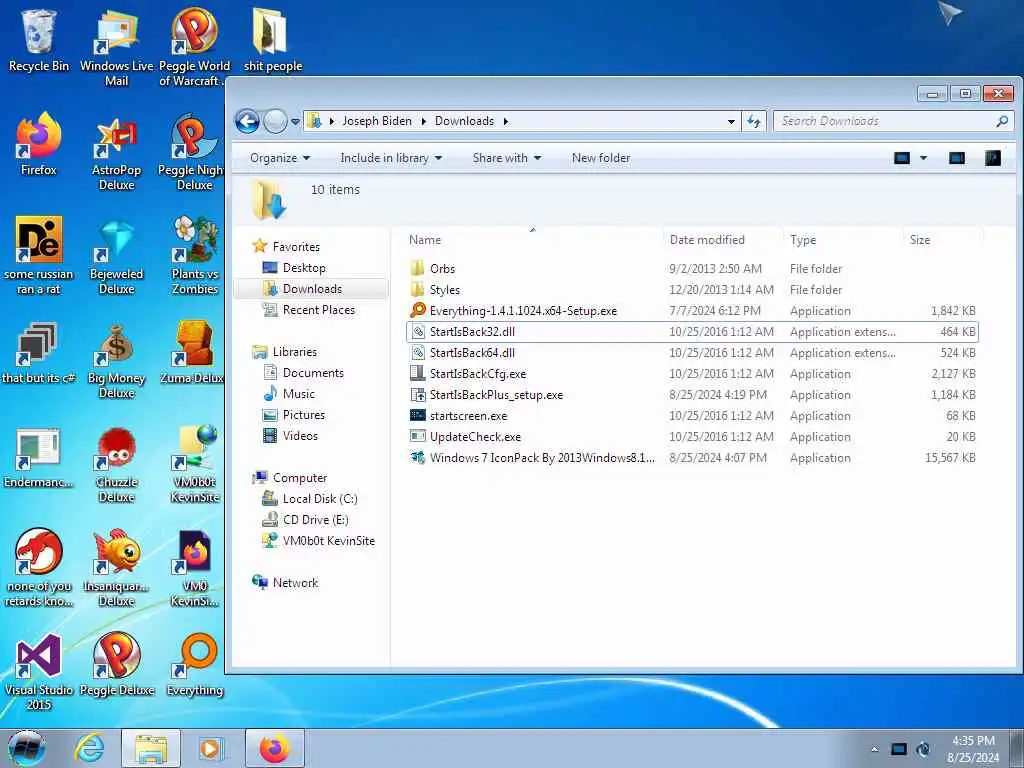The width and height of the screenshot is (1024, 768).
Task: Open the Start menu orb
Action: 26,748
